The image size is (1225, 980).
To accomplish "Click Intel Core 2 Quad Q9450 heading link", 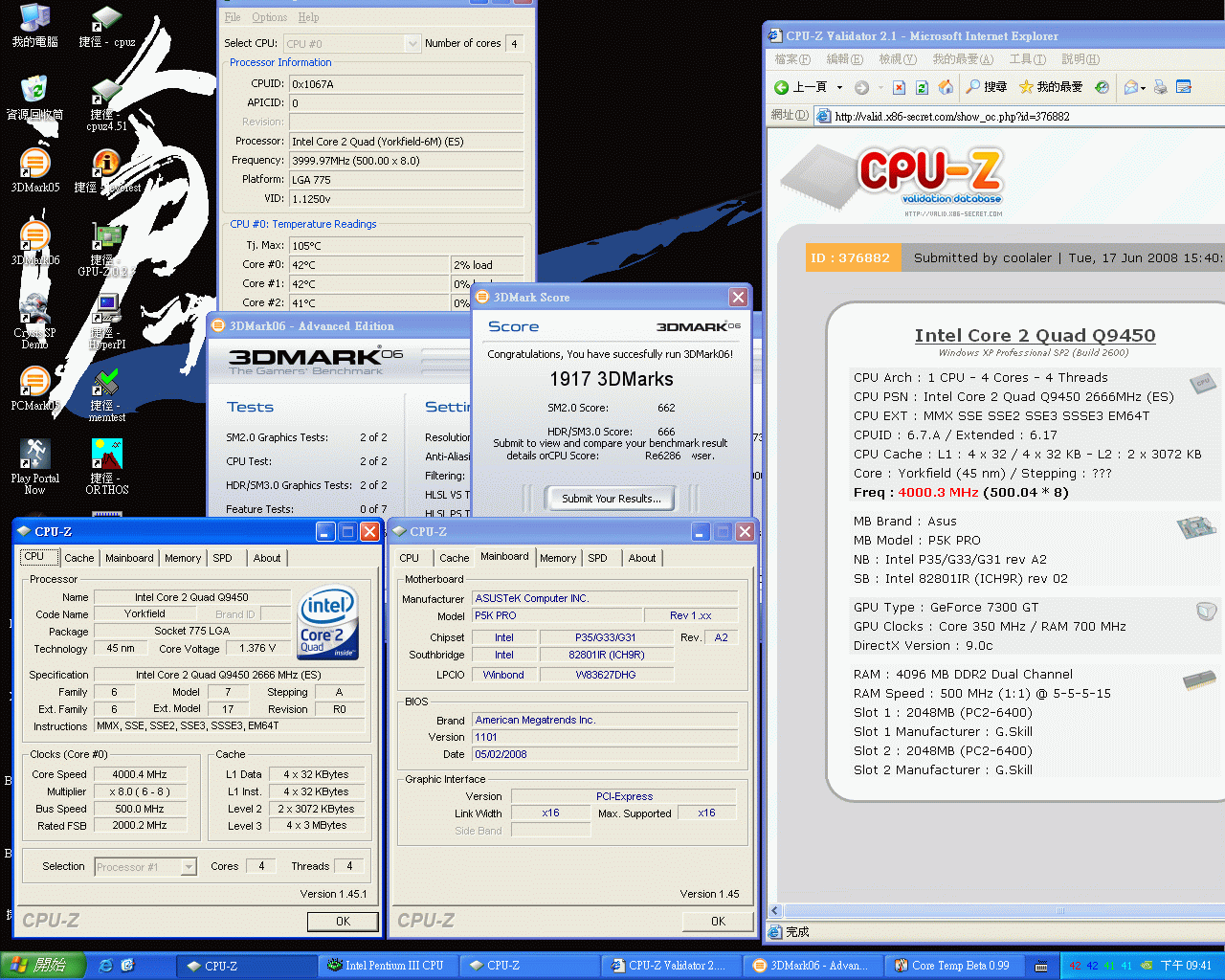I will pyautogui.click(x=1035, y=335).
